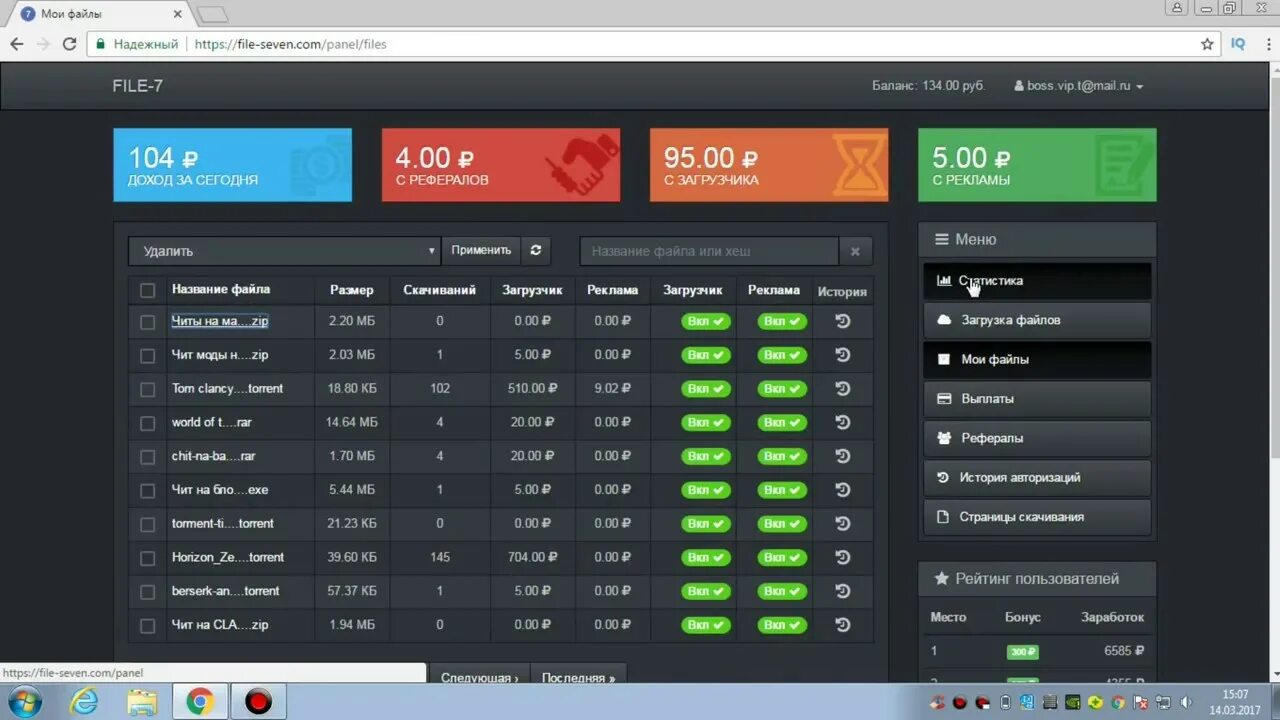Click the Название файла или хеш search field
The width and height of the screenshot is (1280, 720).
pos(709,251)
